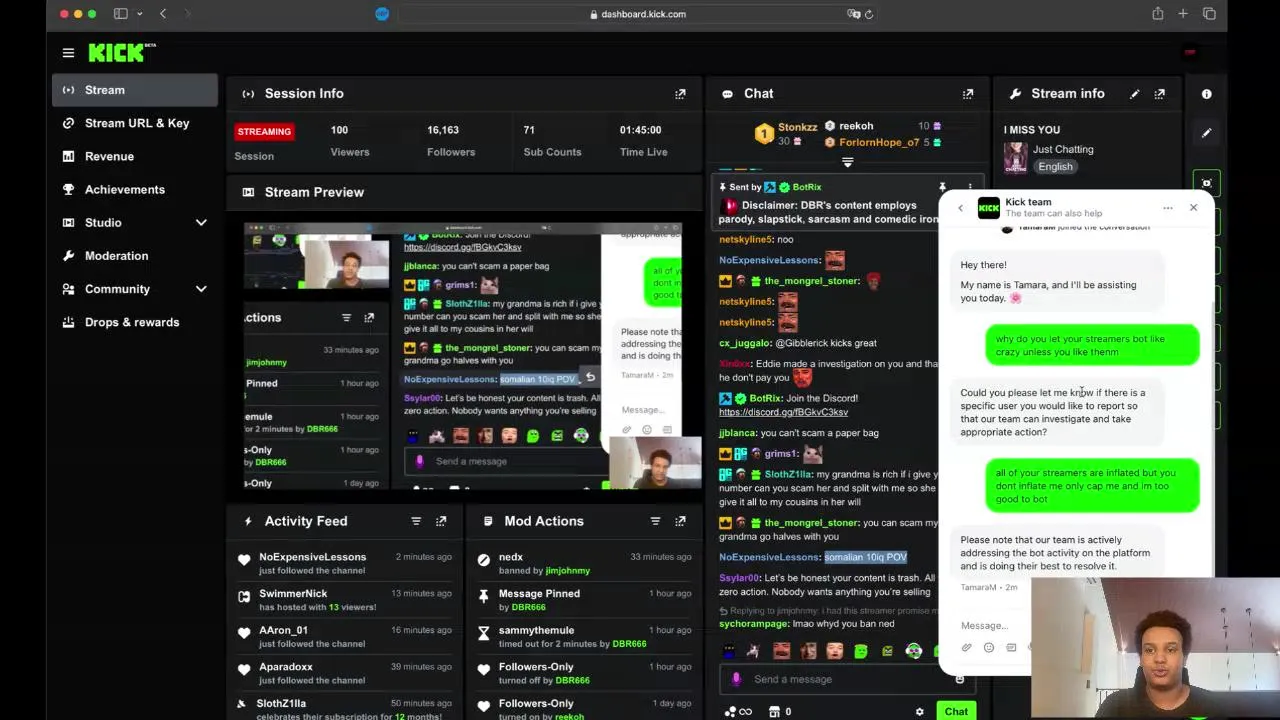This screenshot has height=720, width=1280.
Task: Open the filter options in Mod Actions
Action: tap(655, 521)
